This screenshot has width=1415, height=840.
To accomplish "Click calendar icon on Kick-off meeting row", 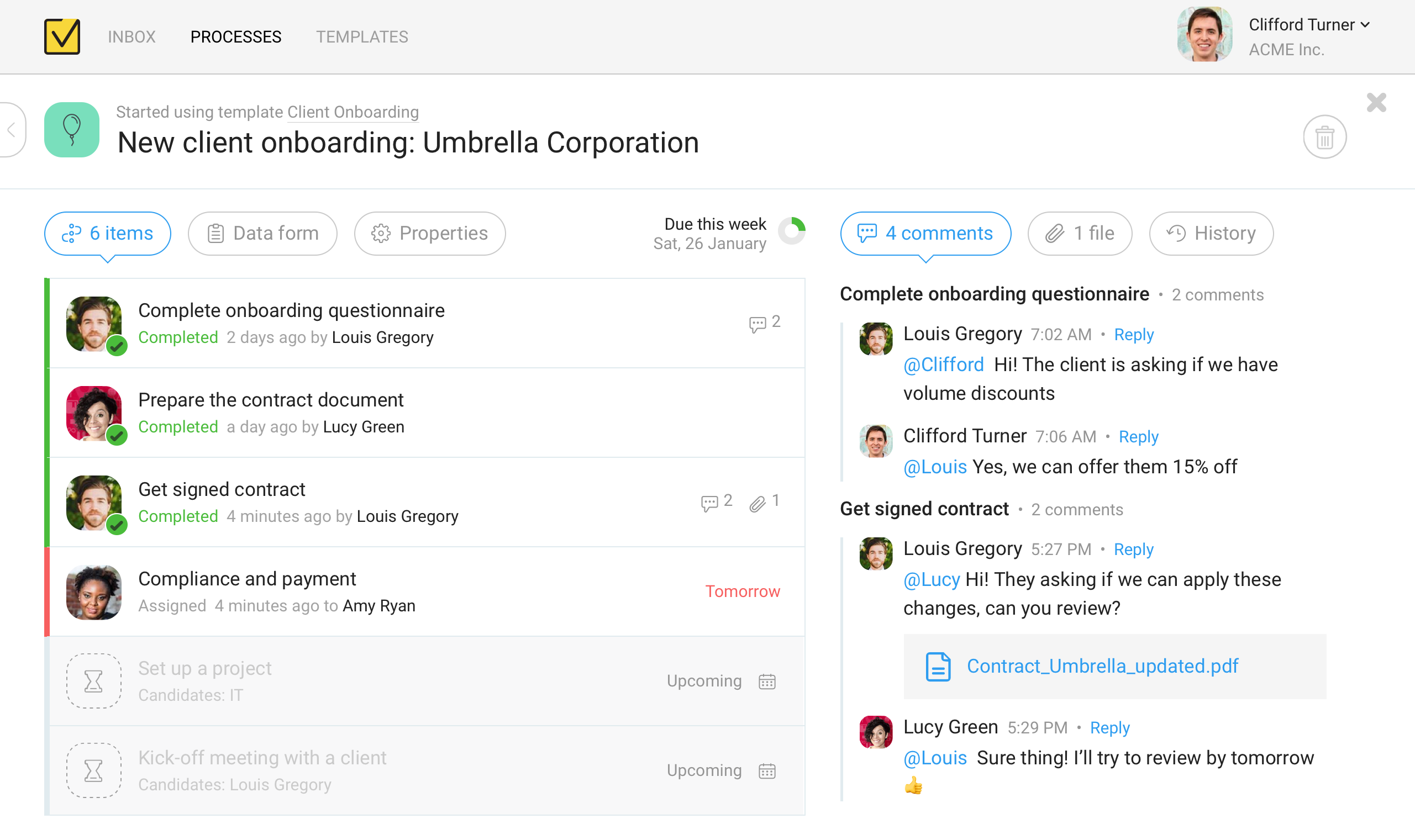I will pos(767,770).
